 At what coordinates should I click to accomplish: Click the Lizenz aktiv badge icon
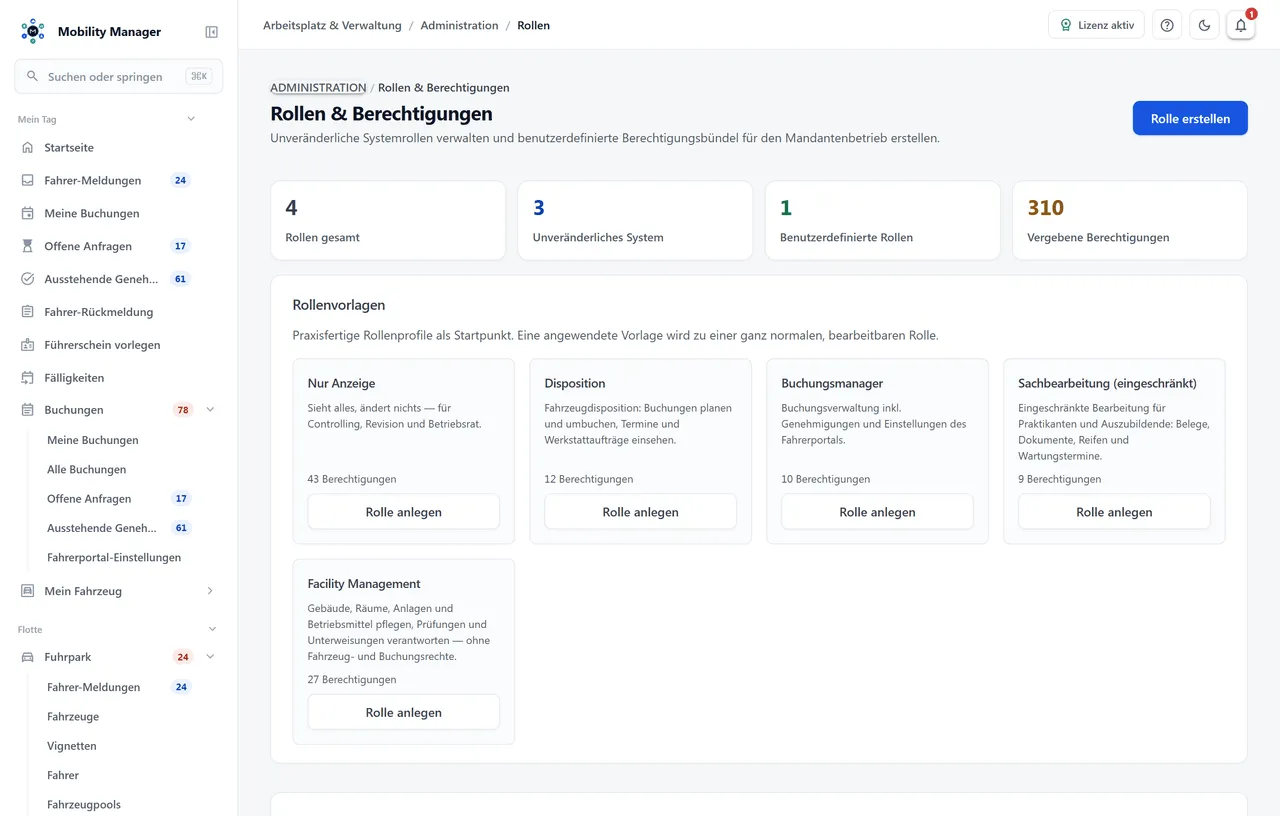[x=1066, y=25]
